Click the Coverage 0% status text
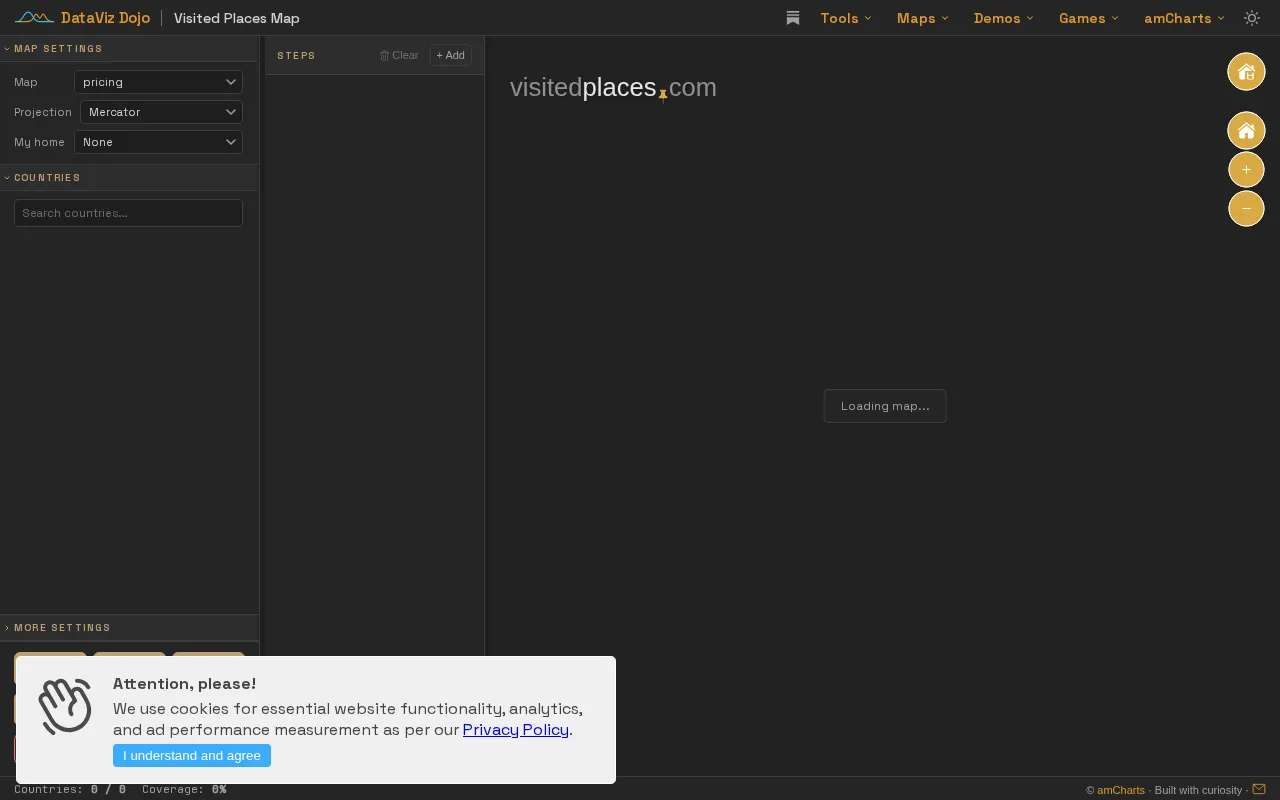The height and width of the screenshot is (800, 1280). (184, 789)
